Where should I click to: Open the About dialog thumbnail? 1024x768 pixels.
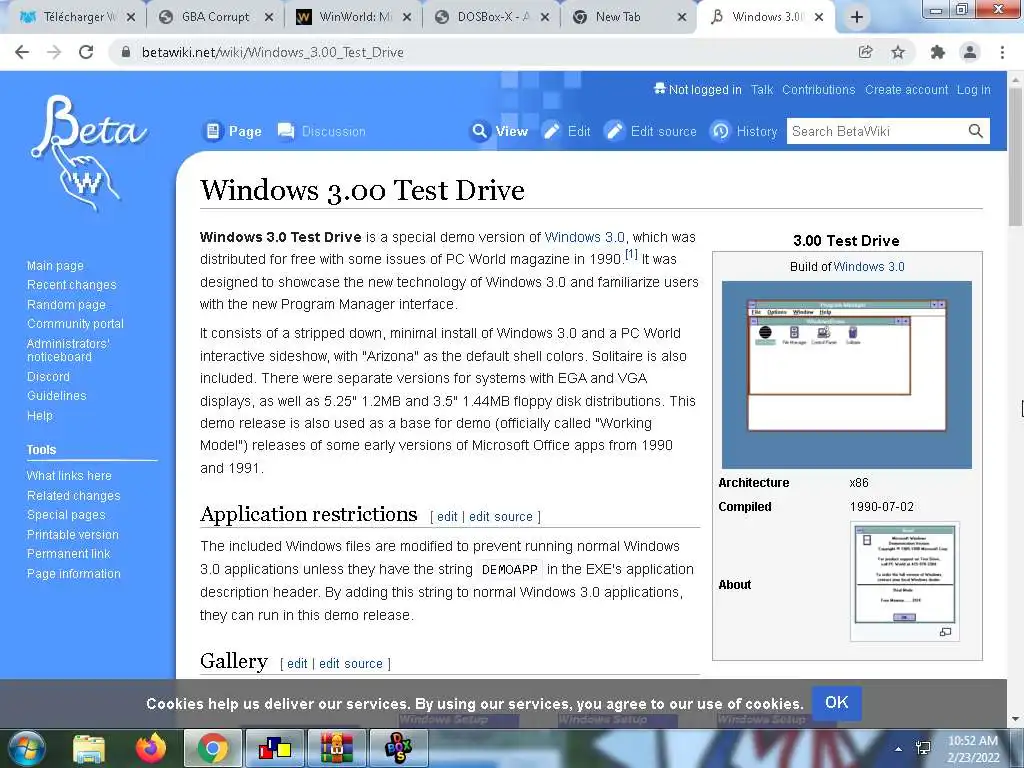tap(904, 573)
